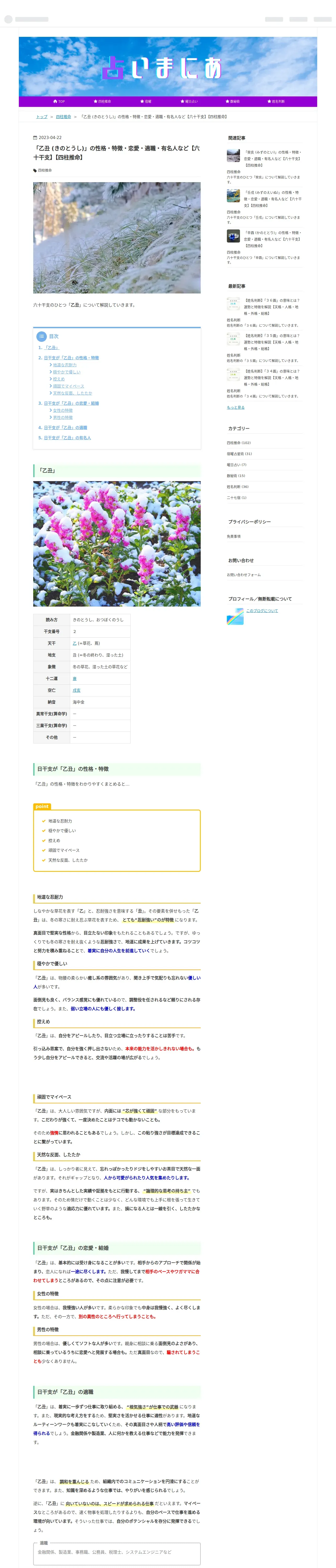This screenshot has width=336, height=1568.
Task: Click the 占いまにあ header banner logo
Action: pos(168,66)
